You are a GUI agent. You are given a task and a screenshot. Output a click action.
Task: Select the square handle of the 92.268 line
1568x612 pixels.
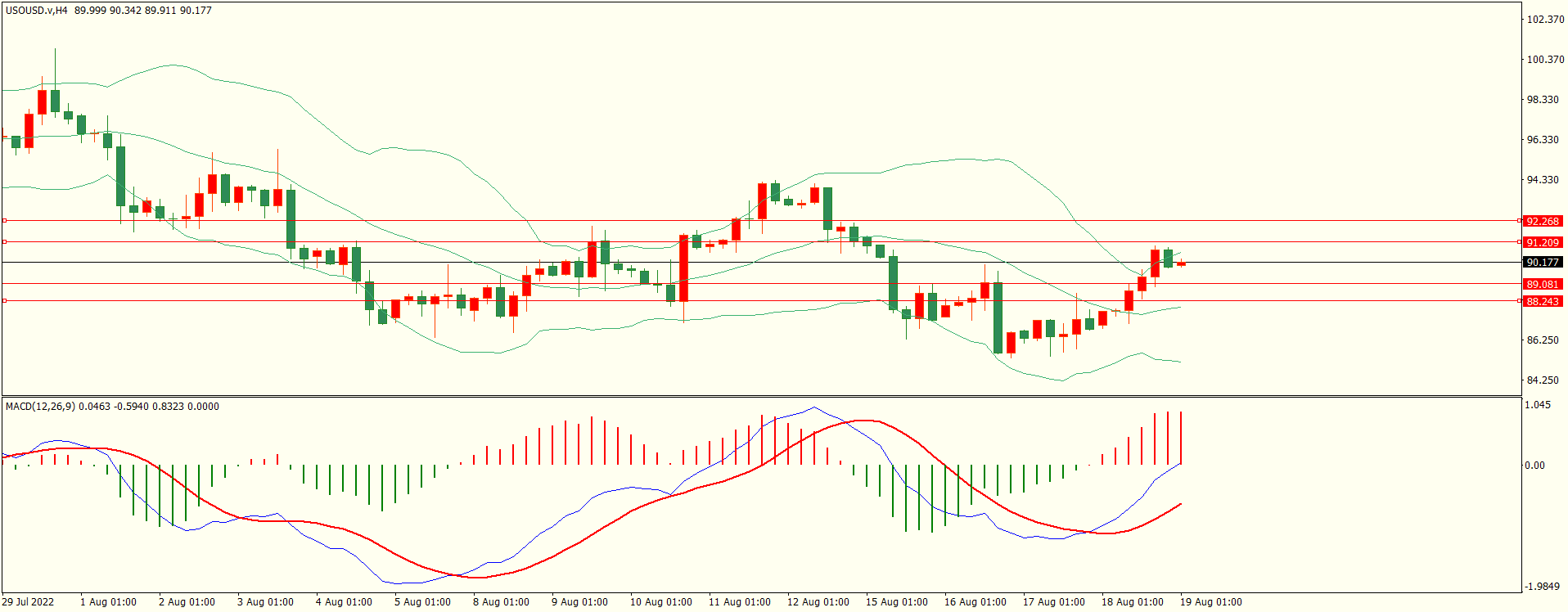pyautogui.click(x=5, y=221)
